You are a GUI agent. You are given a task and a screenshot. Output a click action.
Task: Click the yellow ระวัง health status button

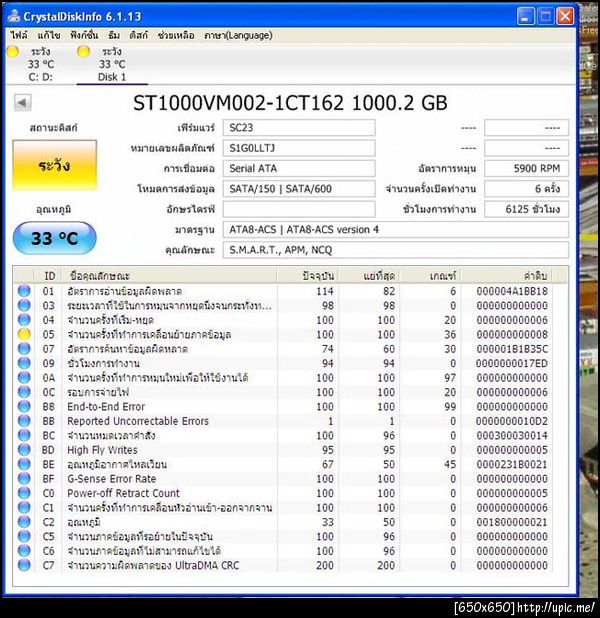(54, 165)
